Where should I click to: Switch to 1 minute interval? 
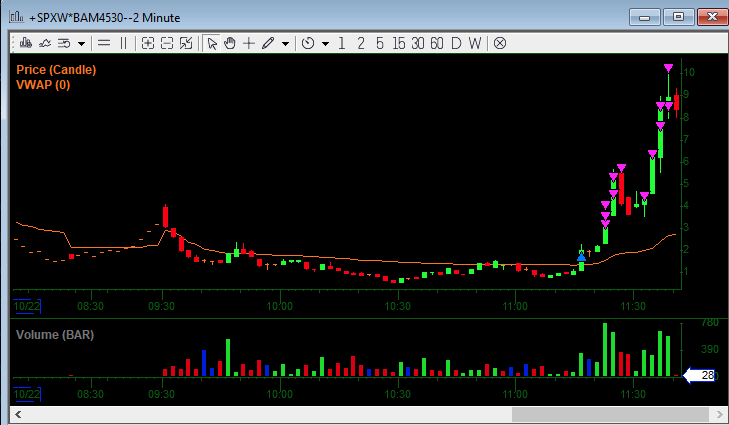342,43
